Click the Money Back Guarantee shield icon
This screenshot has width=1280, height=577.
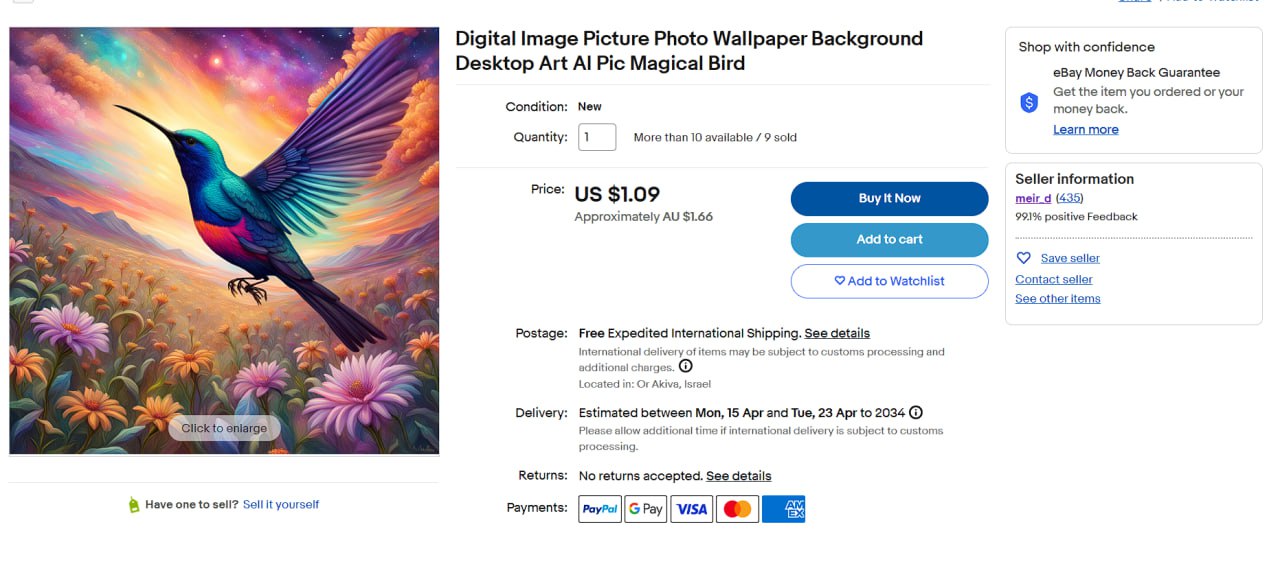click(1029, 102)
